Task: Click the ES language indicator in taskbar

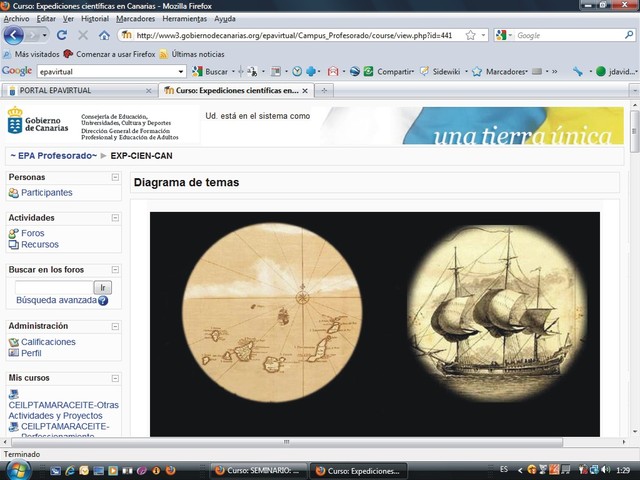Action: [x=504, y=470]
